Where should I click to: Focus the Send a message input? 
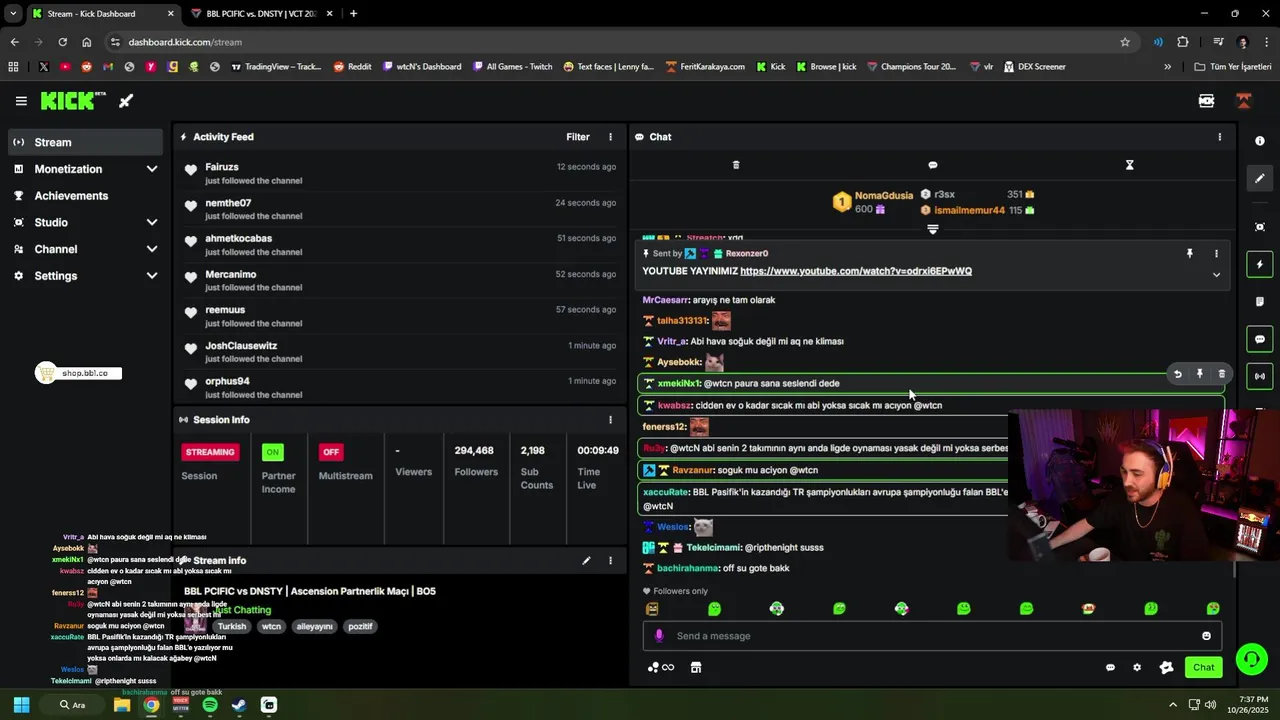(x=933, y=636)
